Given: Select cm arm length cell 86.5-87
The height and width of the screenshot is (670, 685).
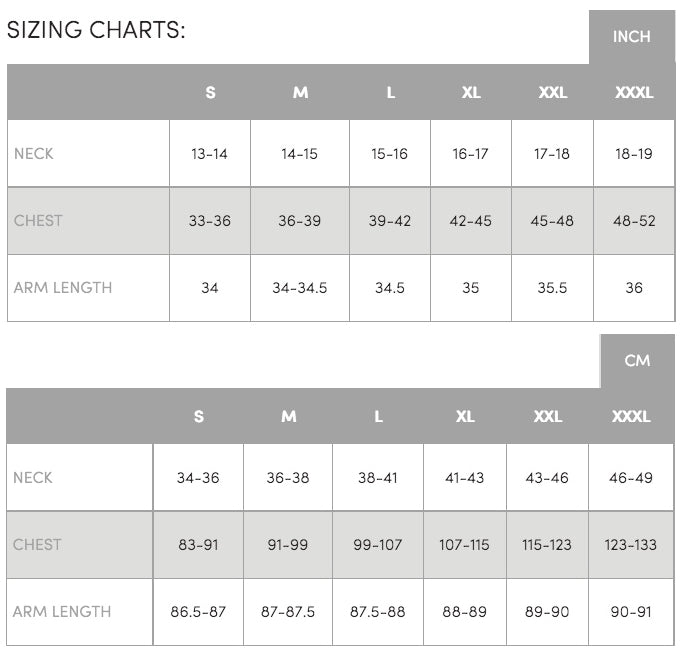Looking at the screenshot, I should point(198,612).
